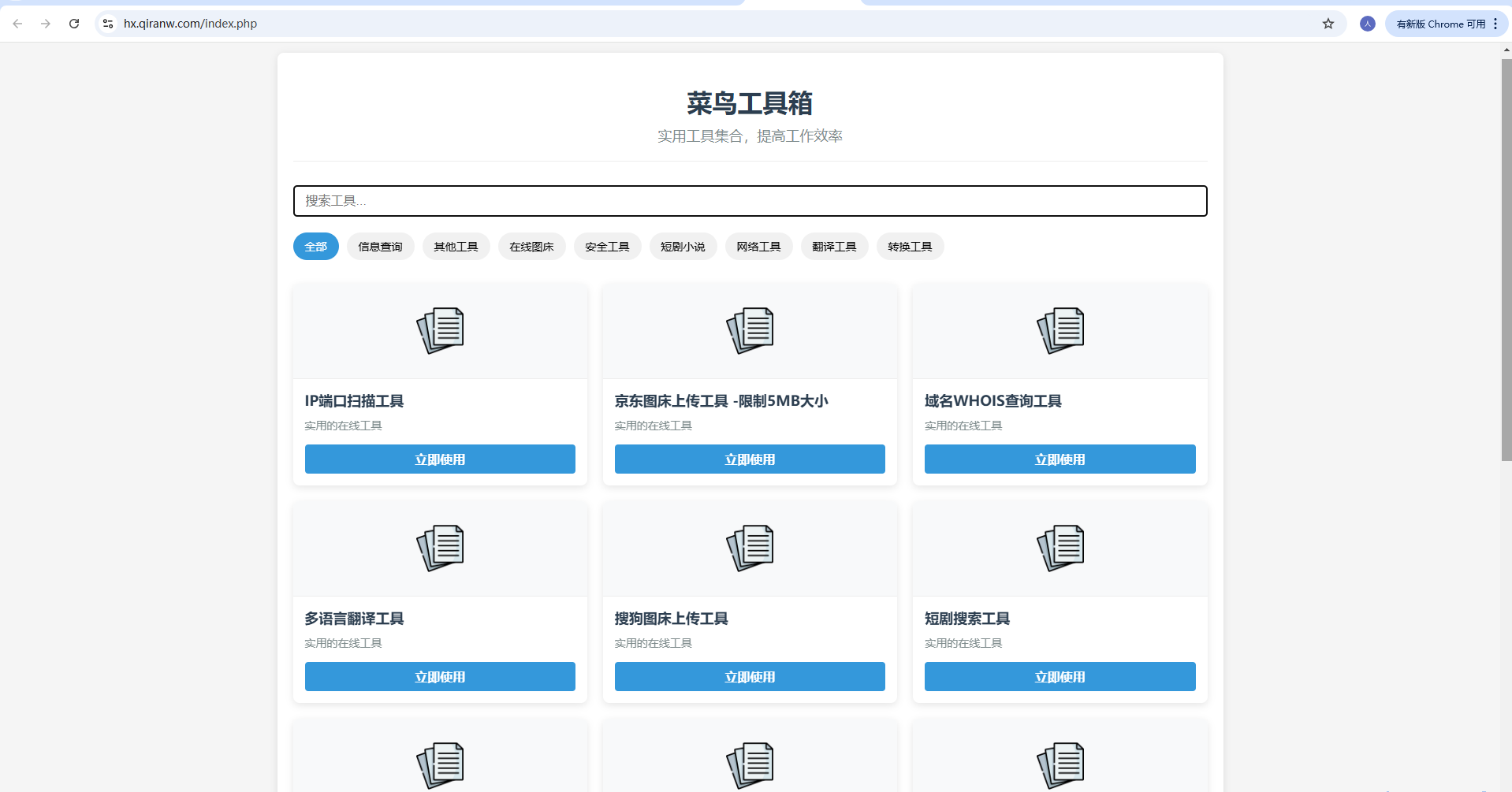
Task: Click the IP端口扫描工具 document icon
Action: (439, 330)
